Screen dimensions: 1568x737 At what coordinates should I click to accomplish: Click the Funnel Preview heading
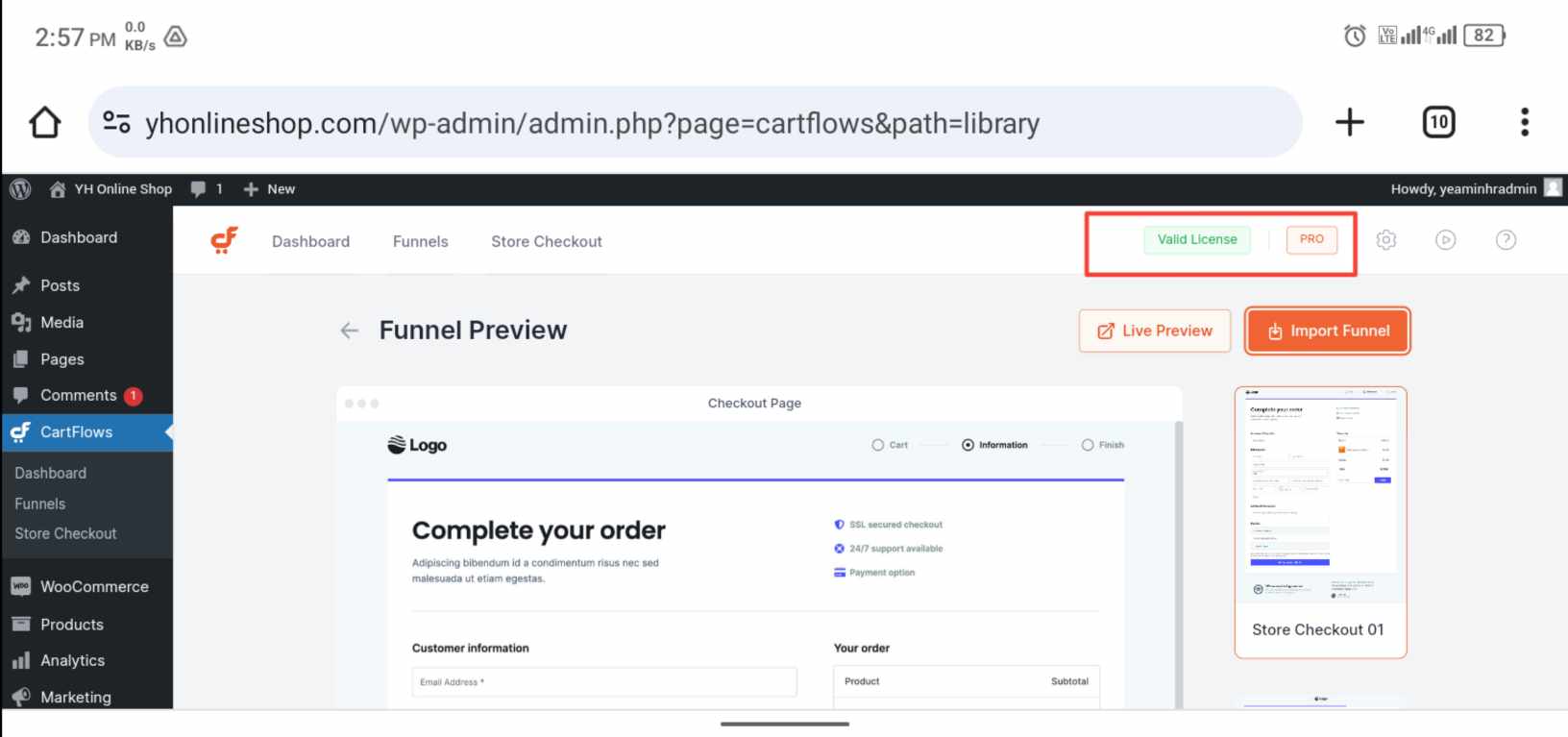[473, 331]
